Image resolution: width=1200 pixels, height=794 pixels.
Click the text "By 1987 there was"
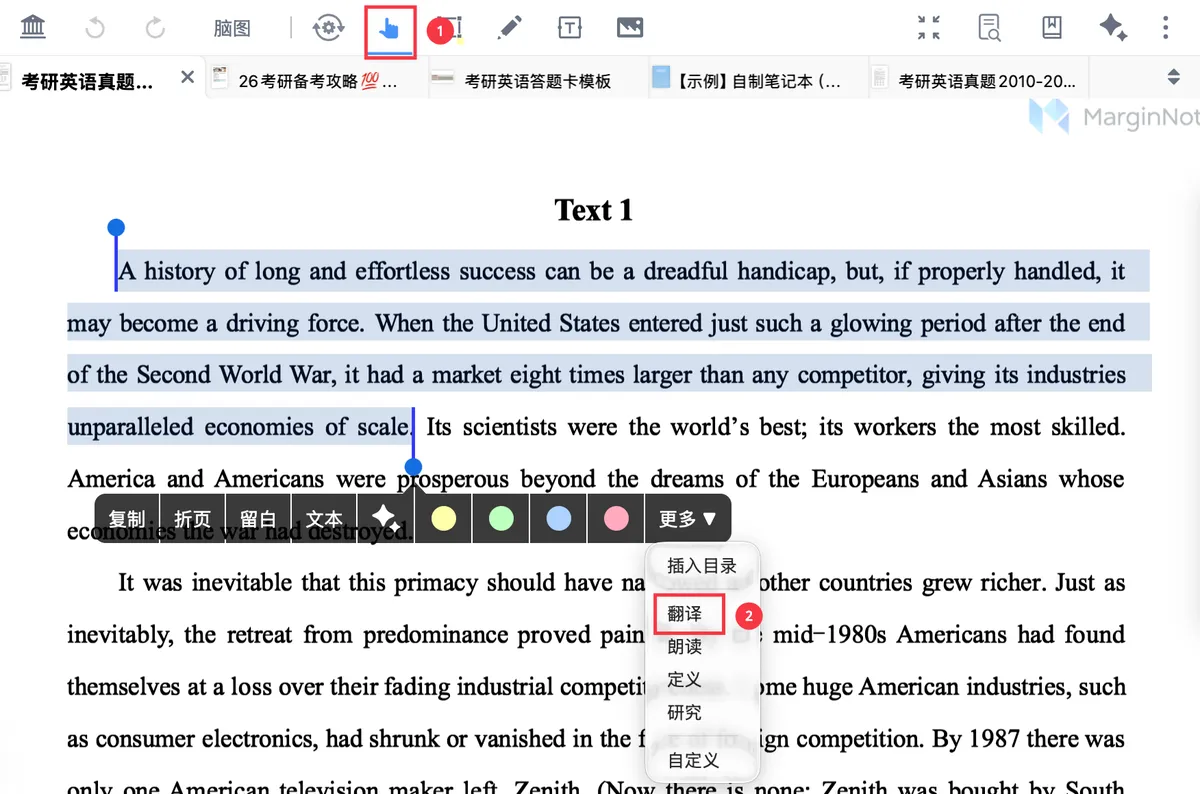coord(1029,739)
